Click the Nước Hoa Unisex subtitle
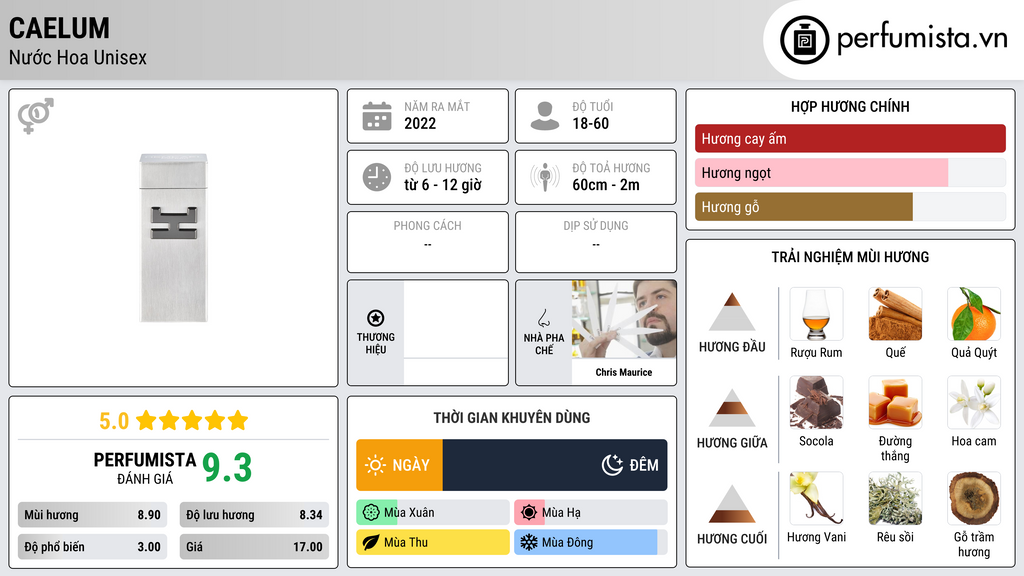The height and width of the screenshot is (576, 1024). [78, 58]
